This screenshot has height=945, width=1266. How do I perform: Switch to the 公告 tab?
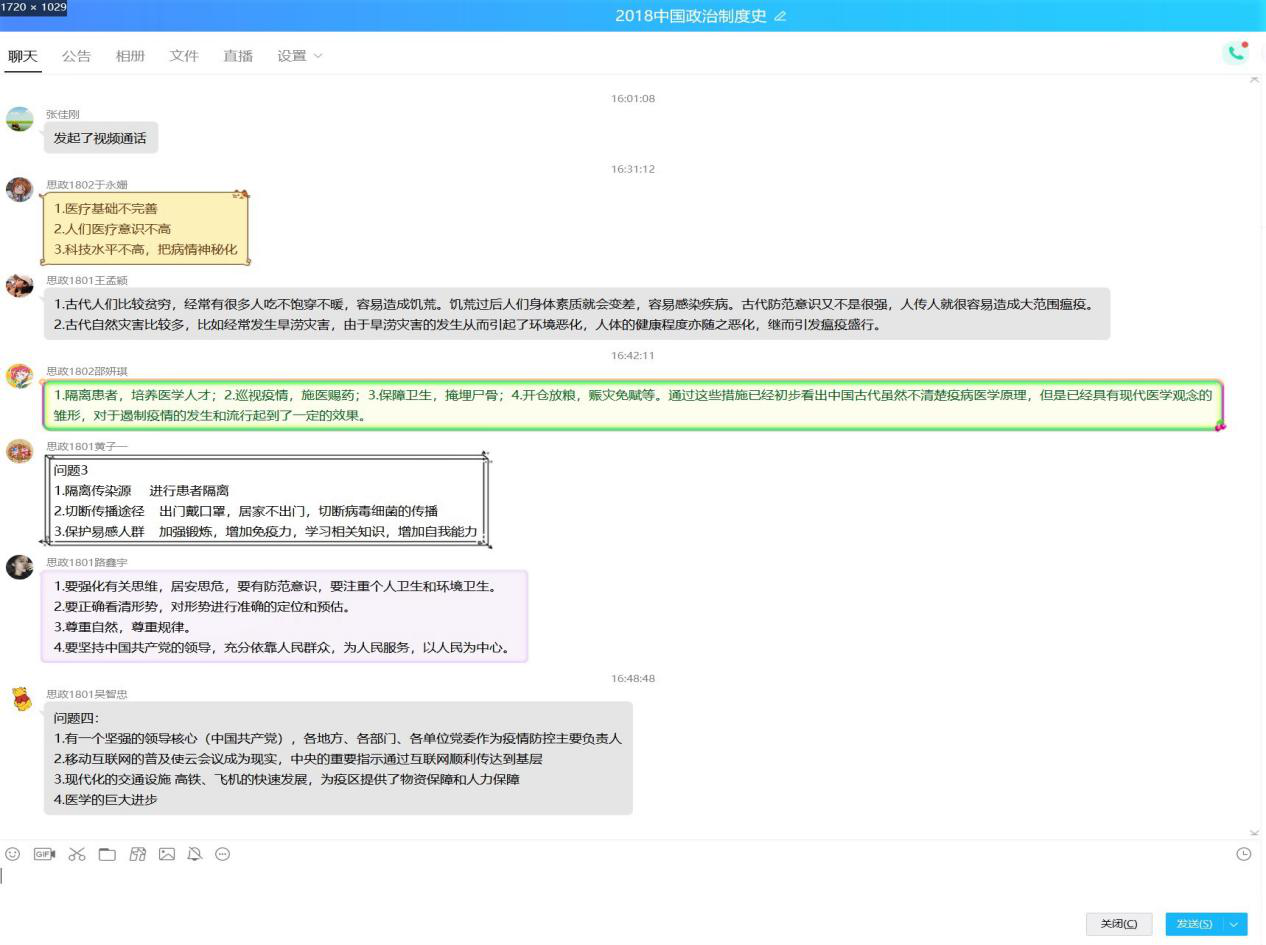click(76, 56)
